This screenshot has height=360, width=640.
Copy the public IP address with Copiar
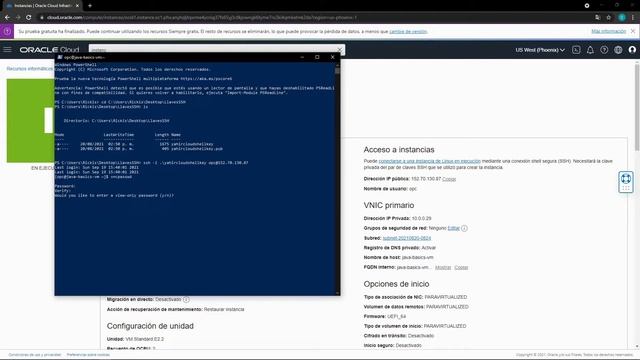(x=449, y=179)
